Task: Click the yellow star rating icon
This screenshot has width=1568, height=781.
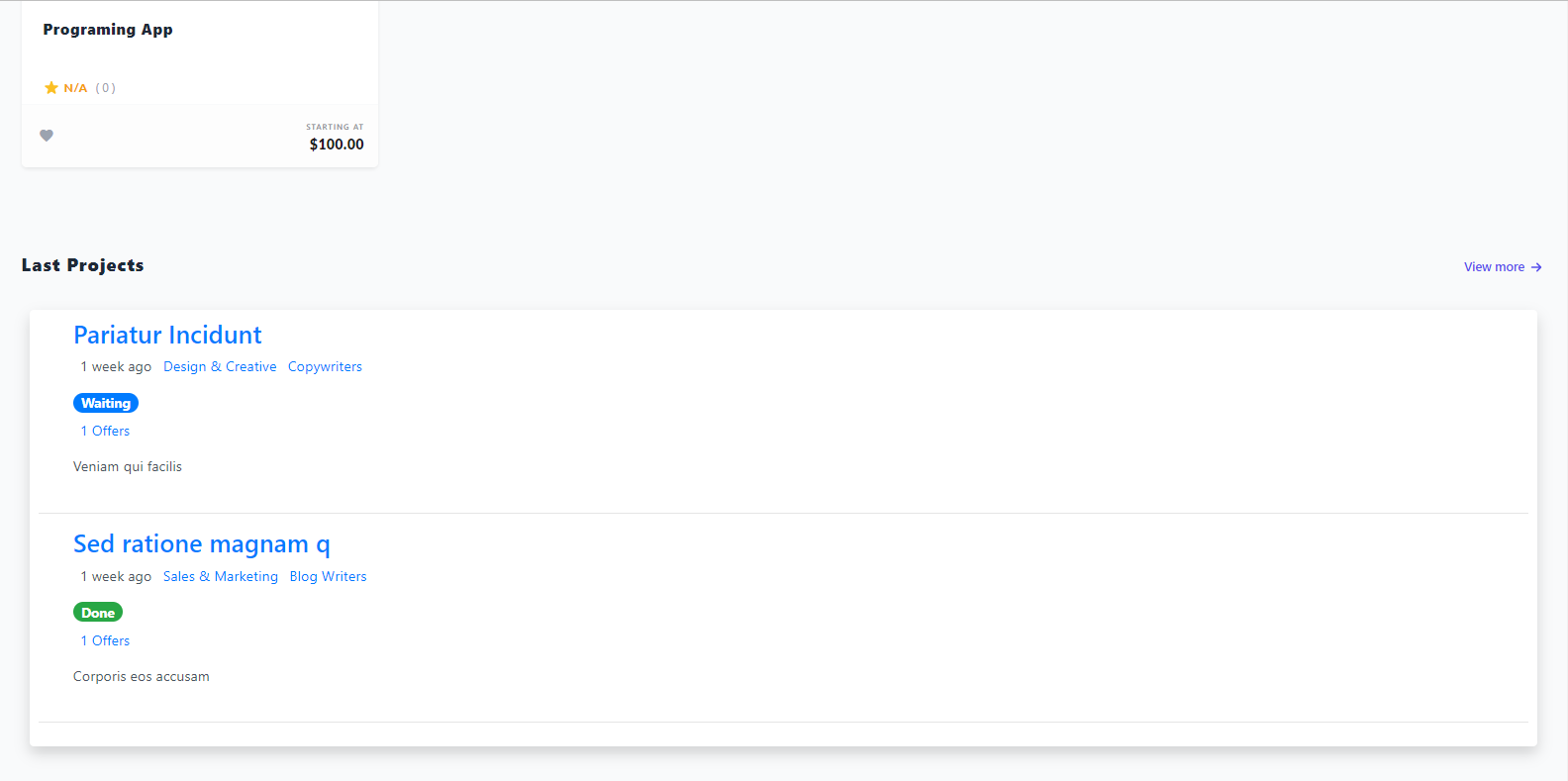Action: click(x=51, y=88)
